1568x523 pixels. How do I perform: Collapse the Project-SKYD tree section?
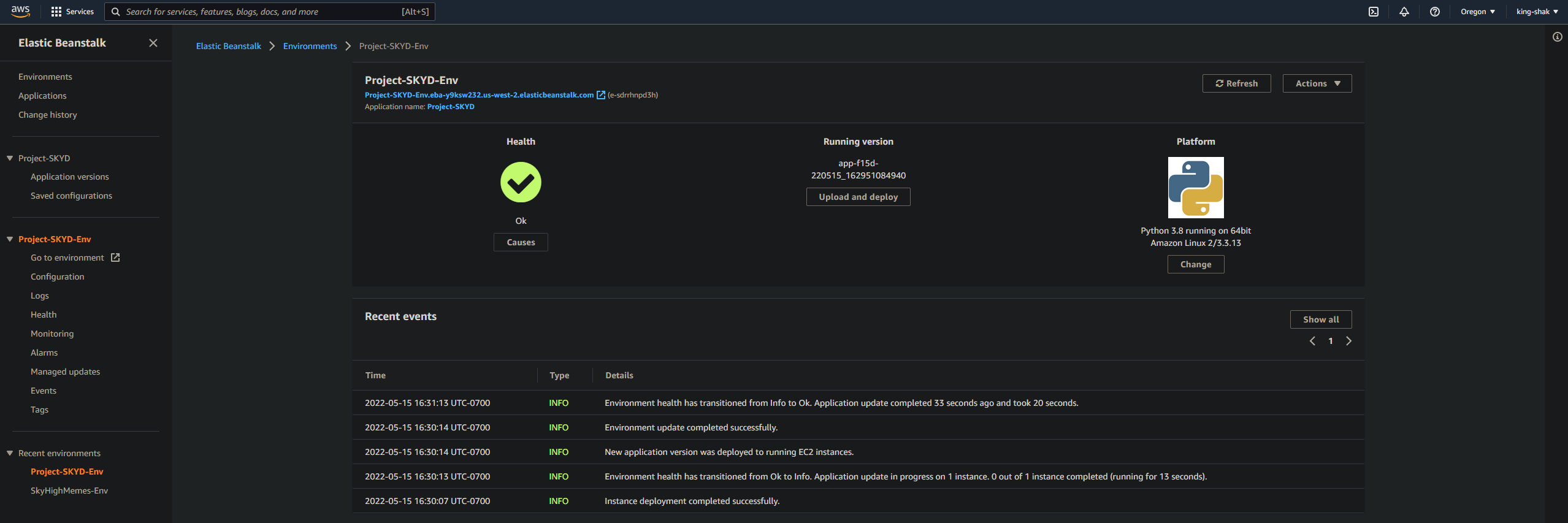click(10, 158)
